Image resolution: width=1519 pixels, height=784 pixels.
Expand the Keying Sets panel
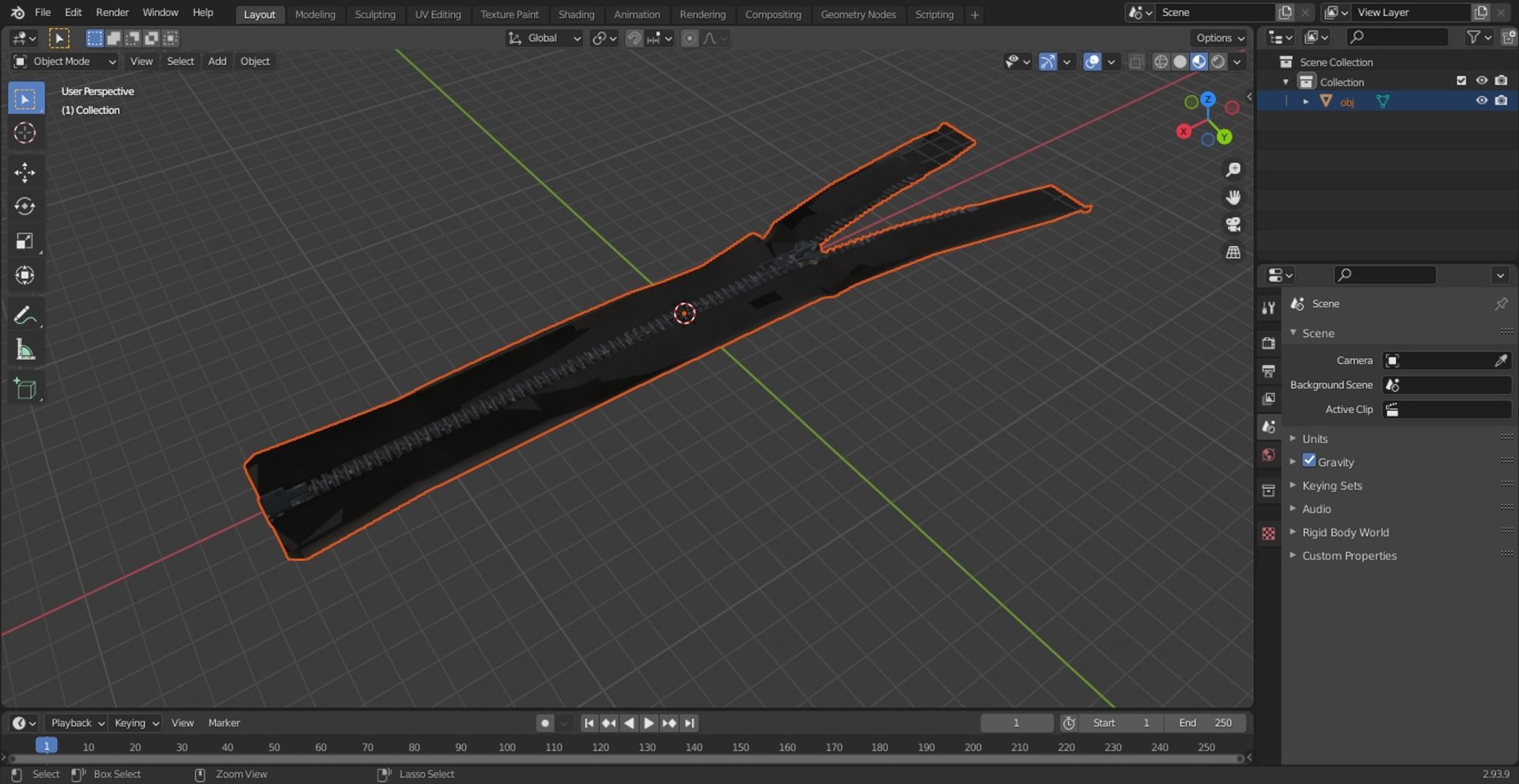tap(1332, 486)
